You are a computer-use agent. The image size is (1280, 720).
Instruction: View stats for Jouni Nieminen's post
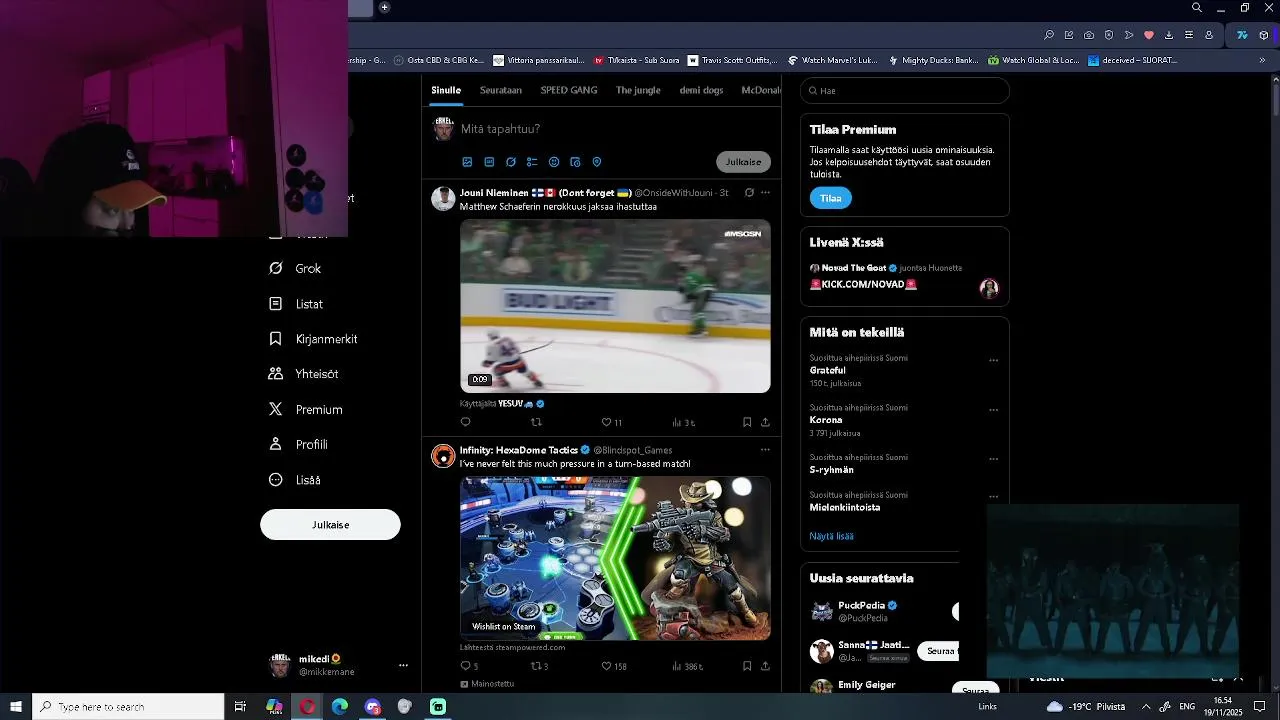coord(683,422)
